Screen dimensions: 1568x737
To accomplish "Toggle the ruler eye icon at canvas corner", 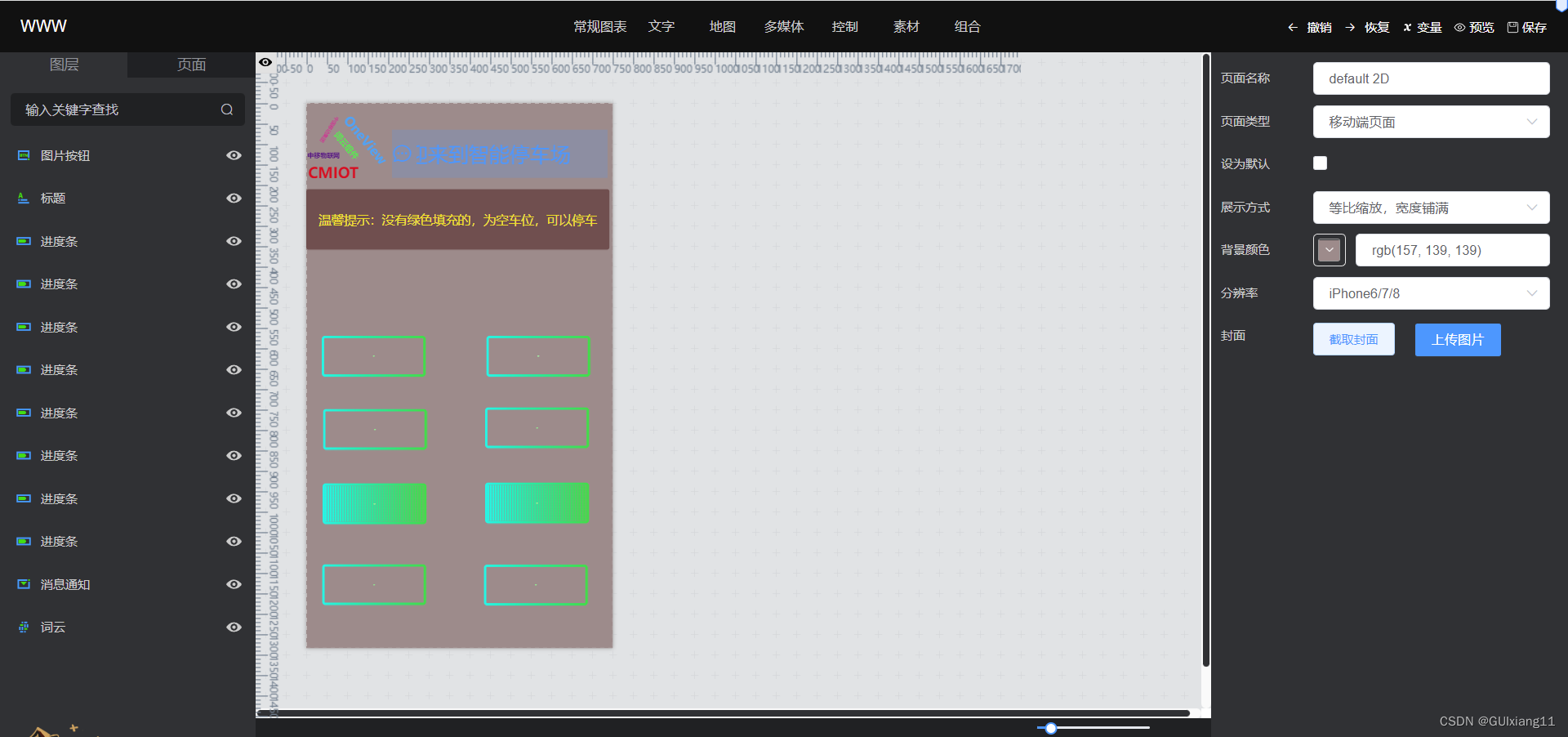I will [265, 62].
